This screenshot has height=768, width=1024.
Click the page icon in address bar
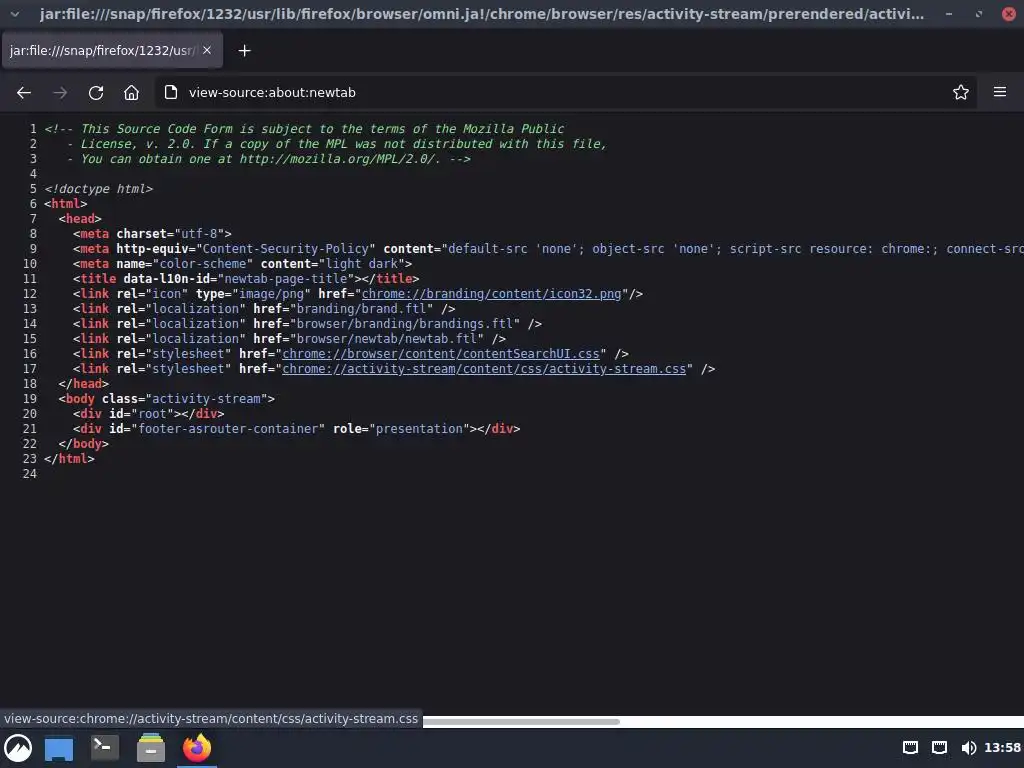coord(170,93)
